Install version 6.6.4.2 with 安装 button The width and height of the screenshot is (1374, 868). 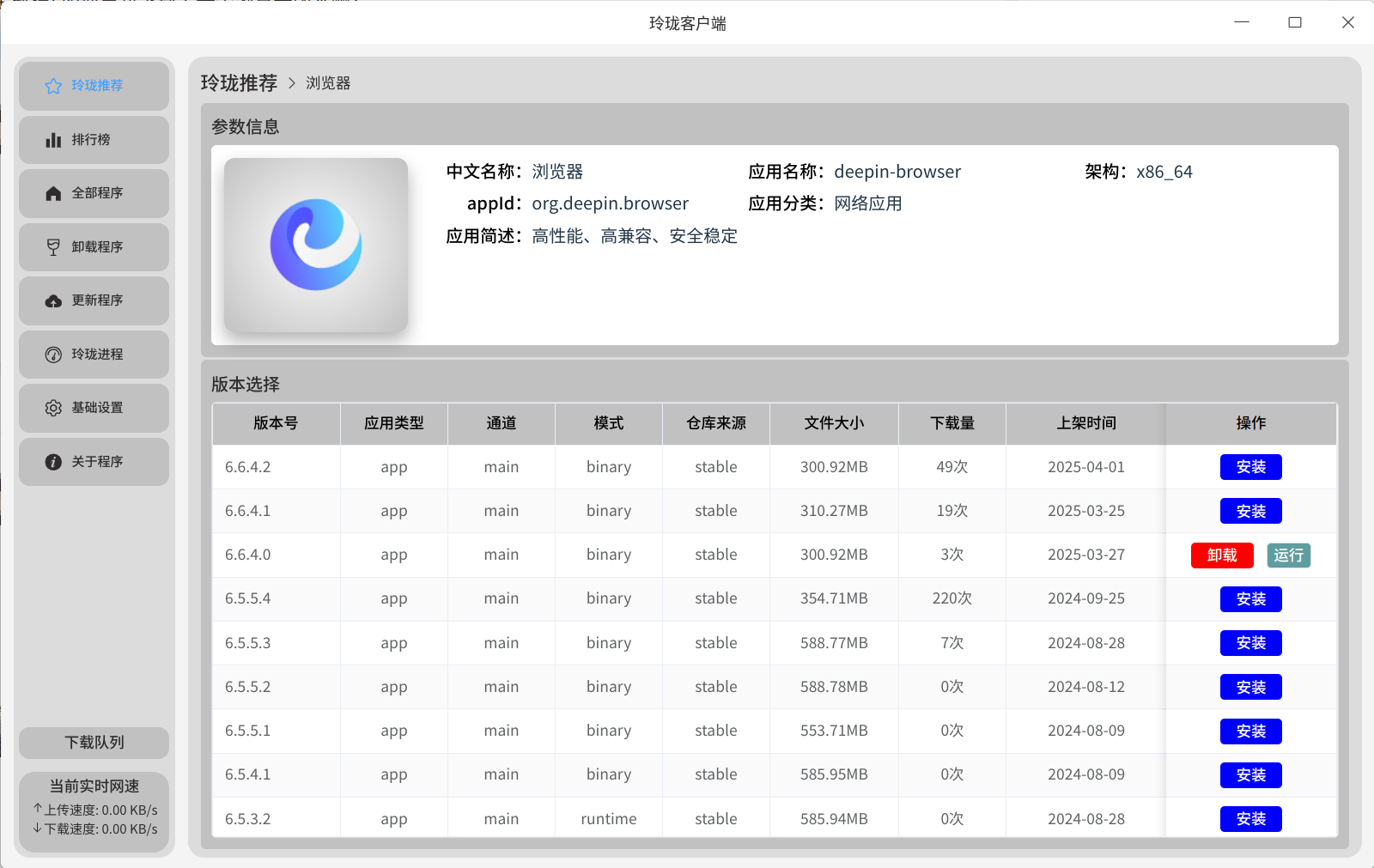pos(1250,467)
